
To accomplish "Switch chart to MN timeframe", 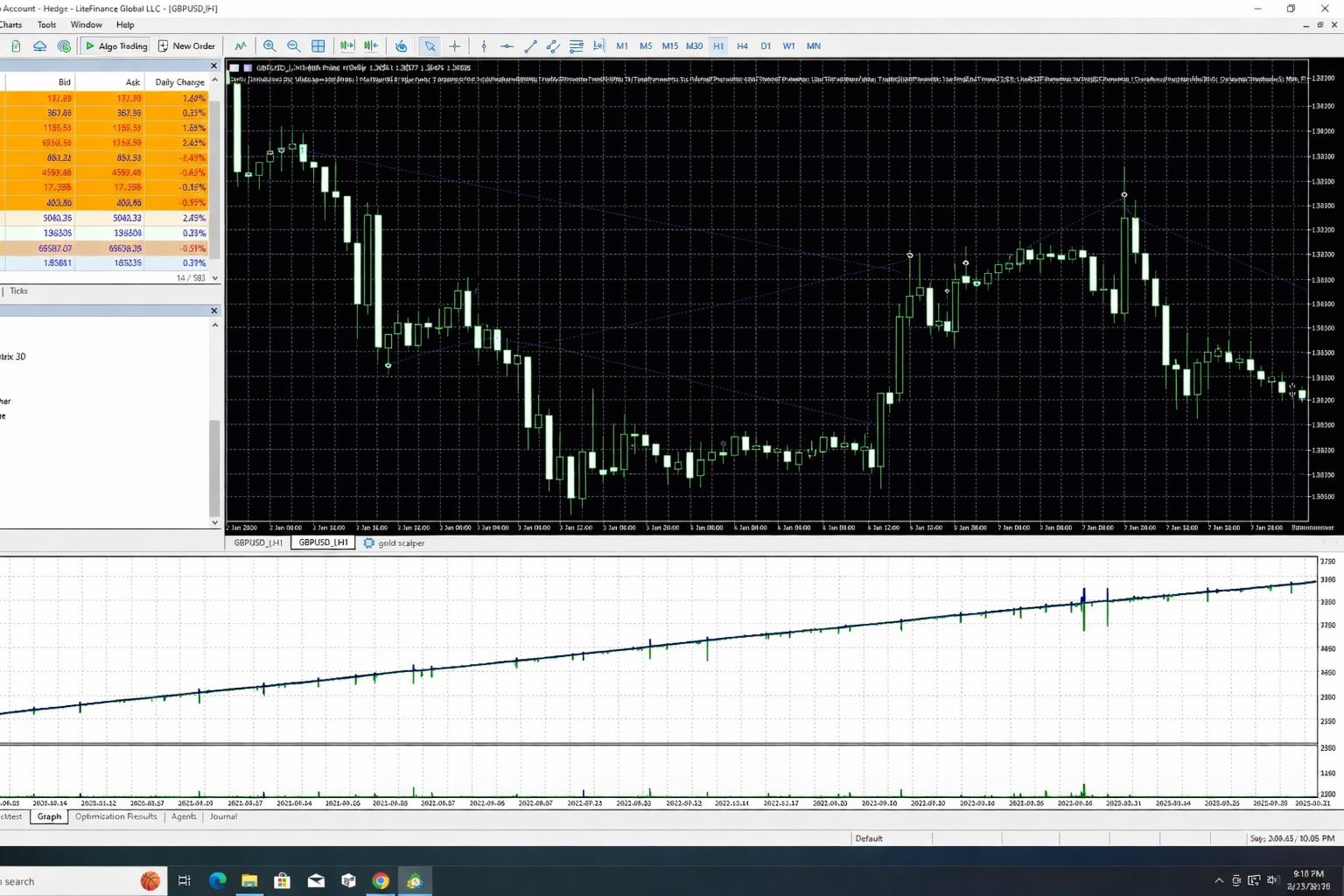I will point(814,45).
